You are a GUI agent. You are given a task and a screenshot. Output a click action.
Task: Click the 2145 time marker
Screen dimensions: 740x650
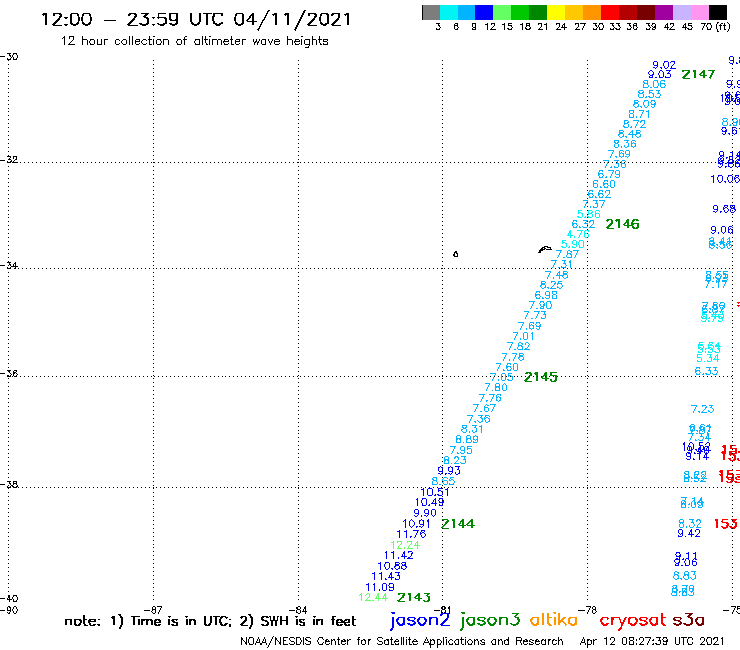pyautogui.click(x=540, y=377)
